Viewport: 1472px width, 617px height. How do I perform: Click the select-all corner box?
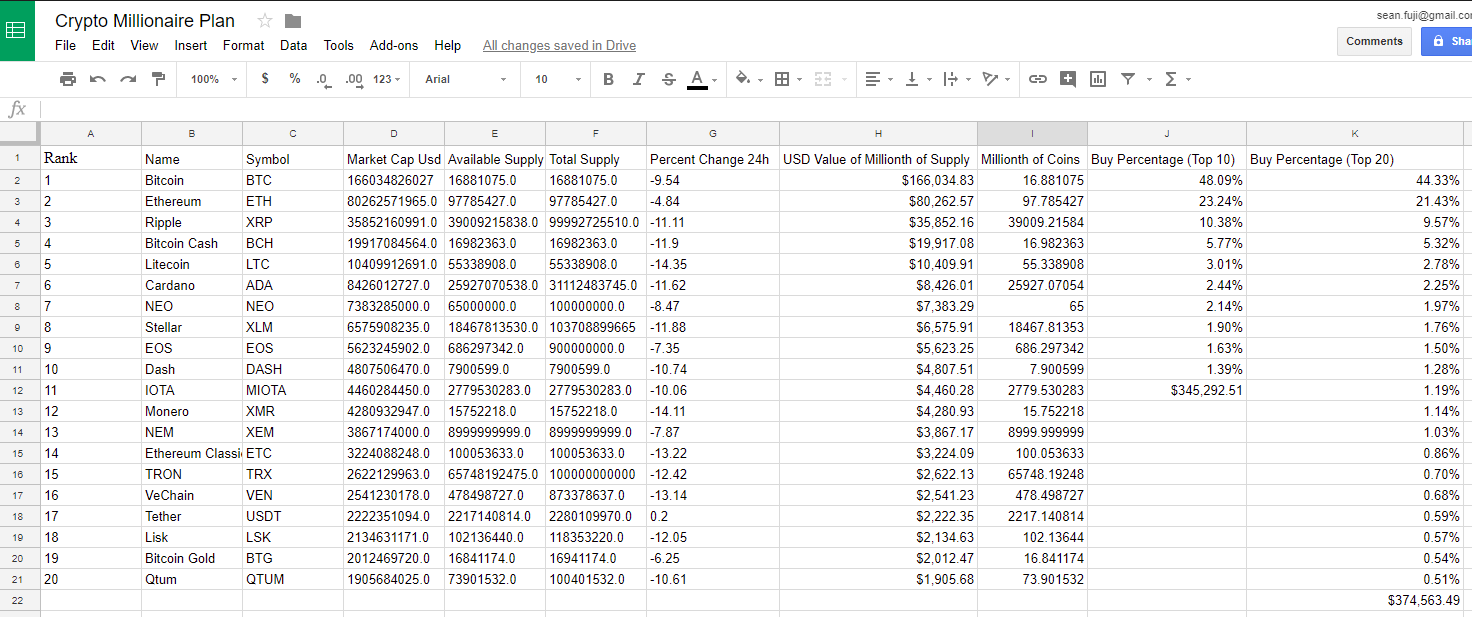pos(19,133)
